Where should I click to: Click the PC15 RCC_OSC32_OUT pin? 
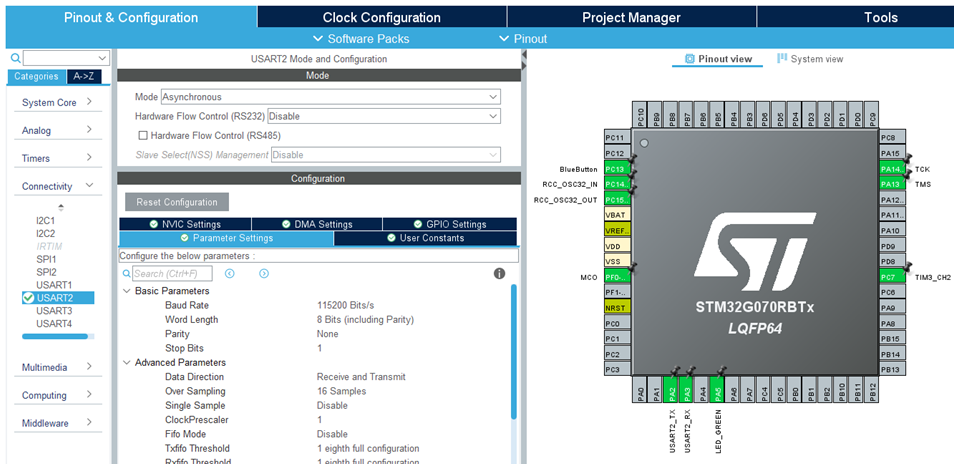coord(618,199)
